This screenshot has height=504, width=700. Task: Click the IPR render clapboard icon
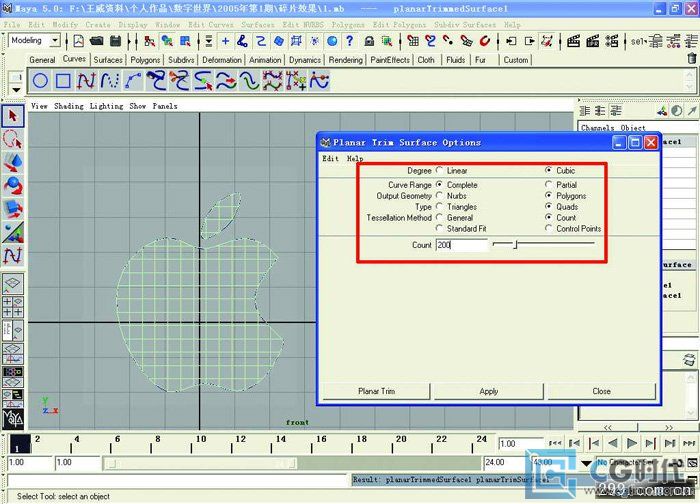click(592, 42)
